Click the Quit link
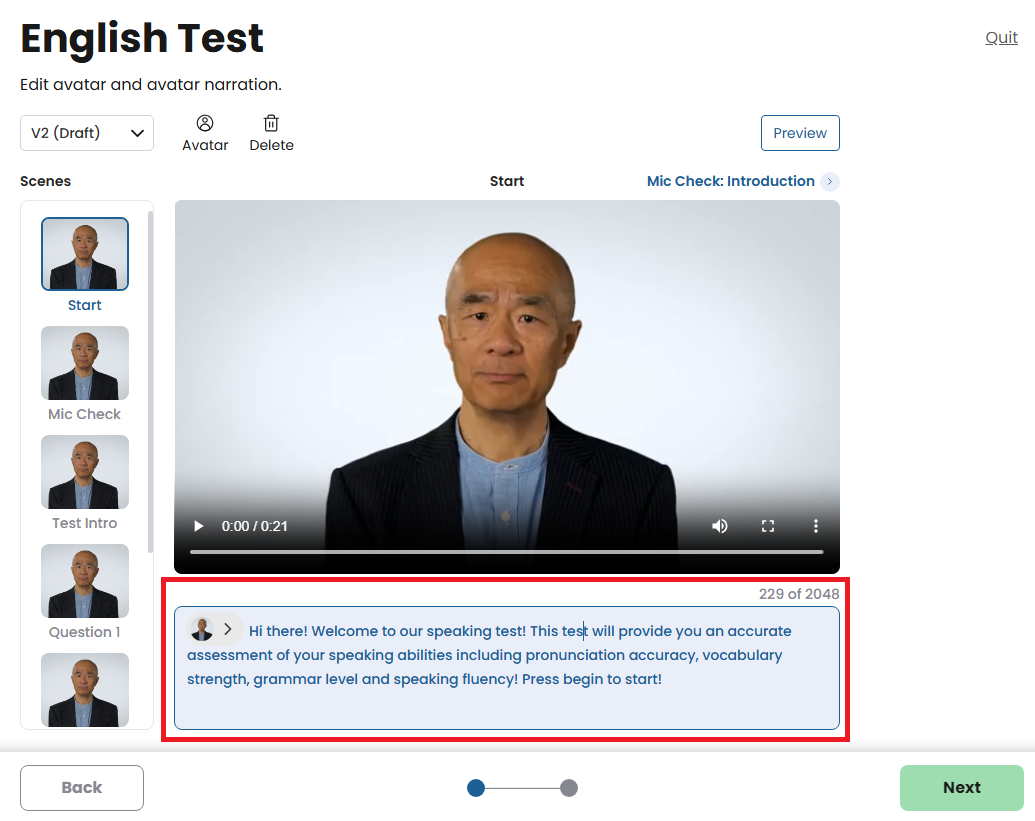 [x=1001, y=38]
